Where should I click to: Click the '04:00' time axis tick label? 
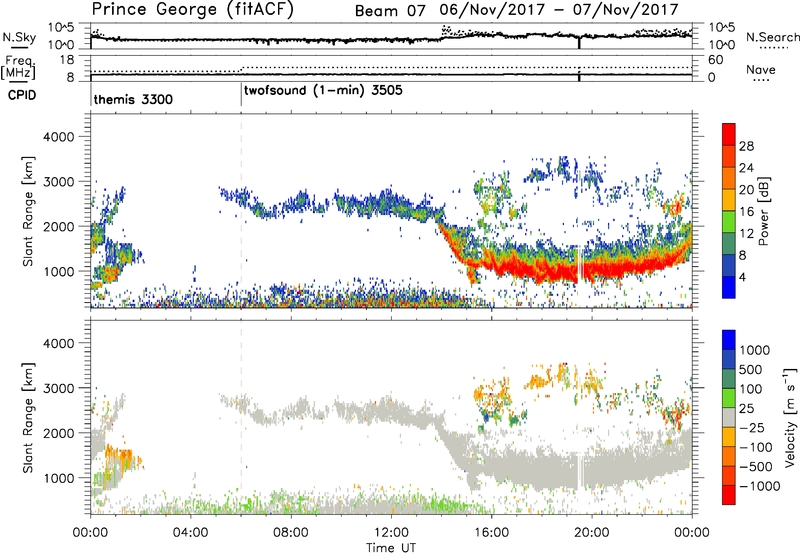pyautogui.click(x=190, y=533)
